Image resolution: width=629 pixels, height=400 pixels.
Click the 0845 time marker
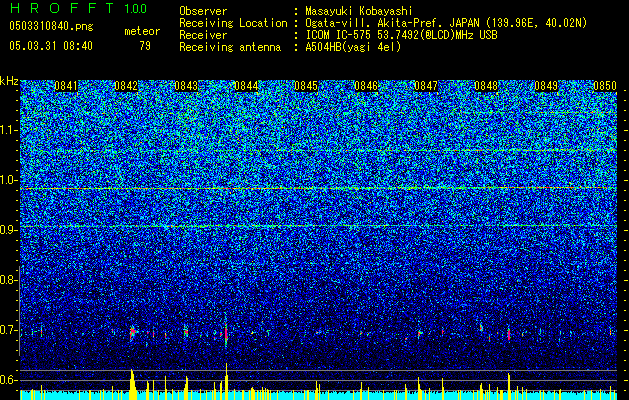tap(306, 86)
